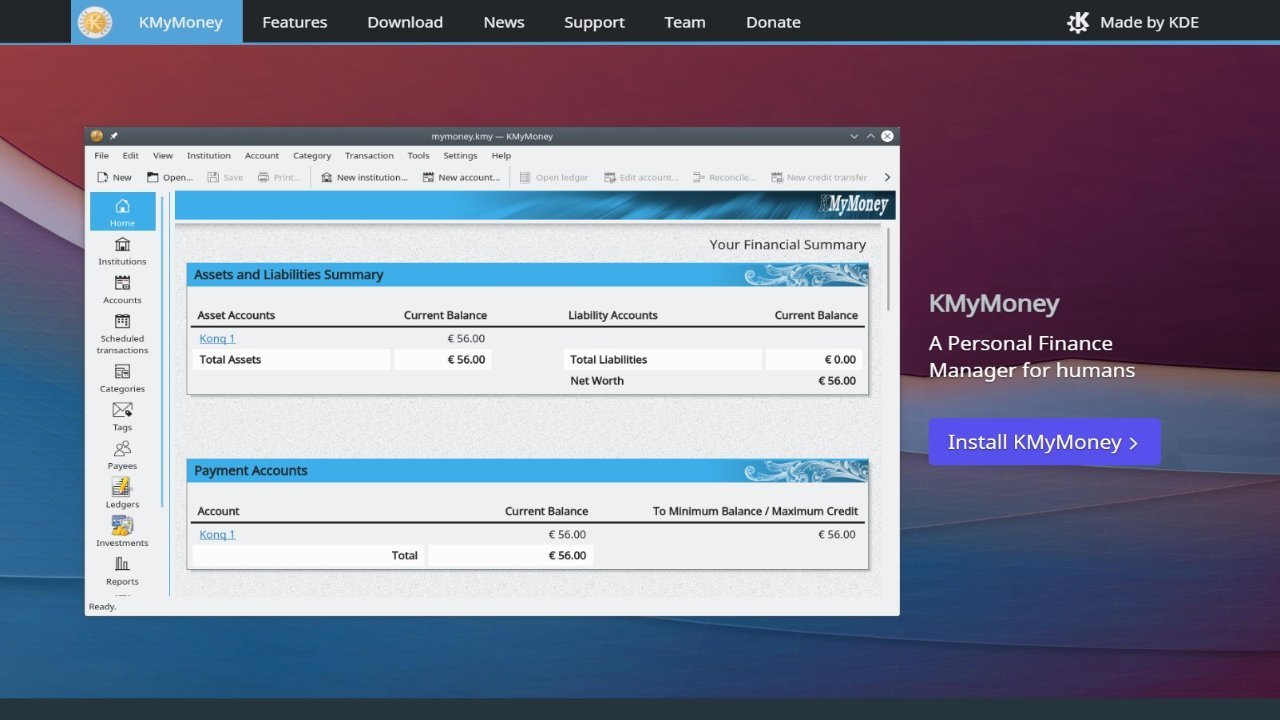The height and width of the screenshot is (720, 1280).
Task: Click New account... in the toolbar
Action: [x=461, y=177]
